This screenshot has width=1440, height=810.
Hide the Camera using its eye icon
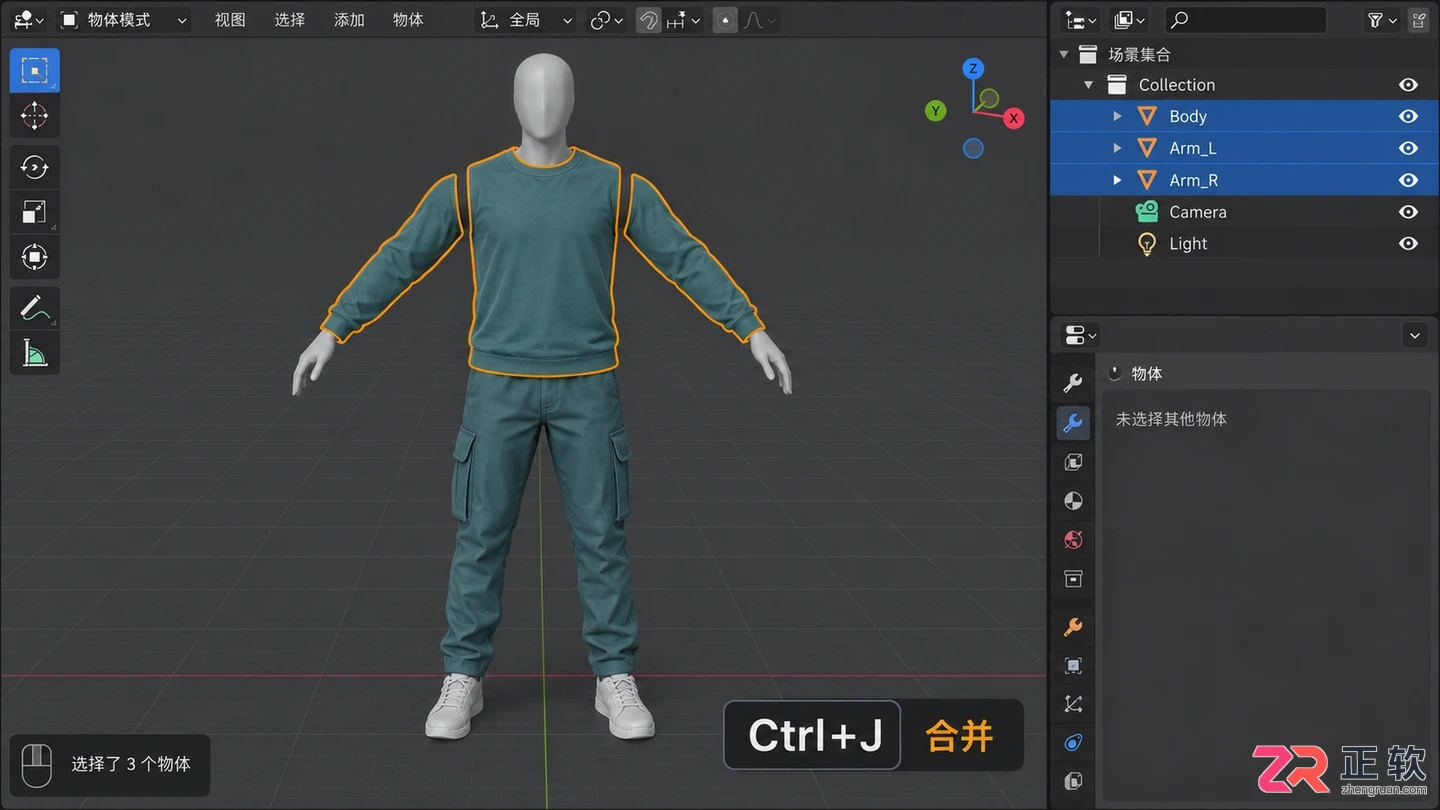(x=1408, y=212)
